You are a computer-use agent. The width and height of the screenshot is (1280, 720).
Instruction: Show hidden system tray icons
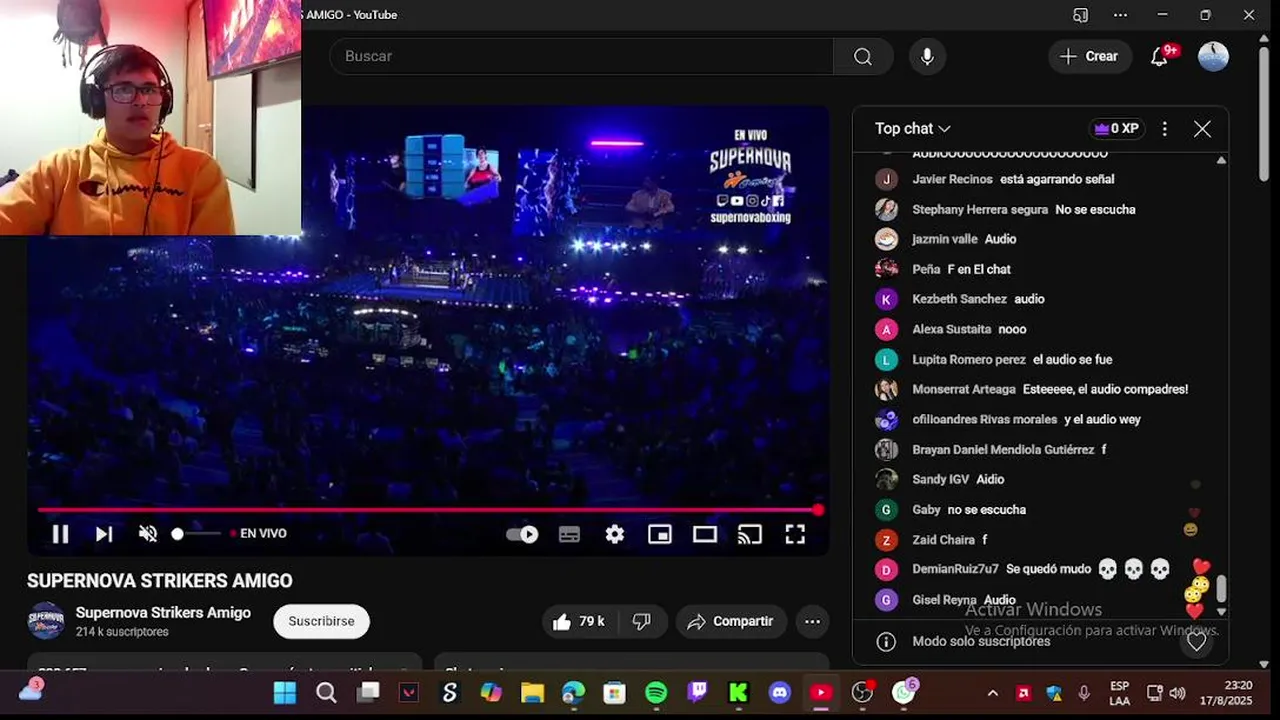(x=992, y=693)
